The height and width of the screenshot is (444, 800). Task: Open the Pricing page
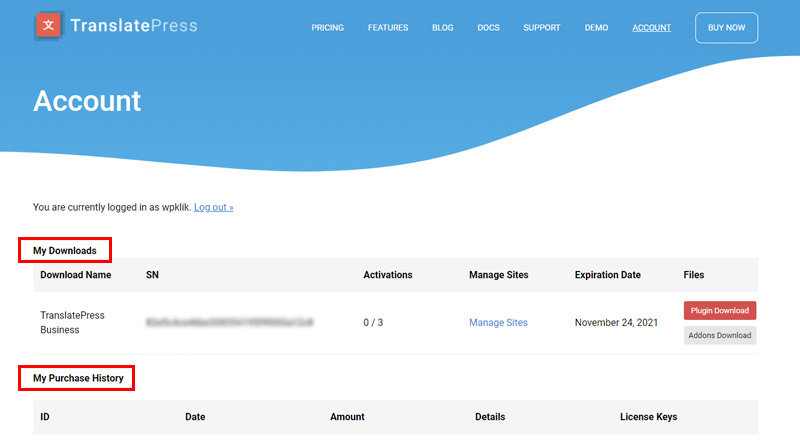click(328, 28)
